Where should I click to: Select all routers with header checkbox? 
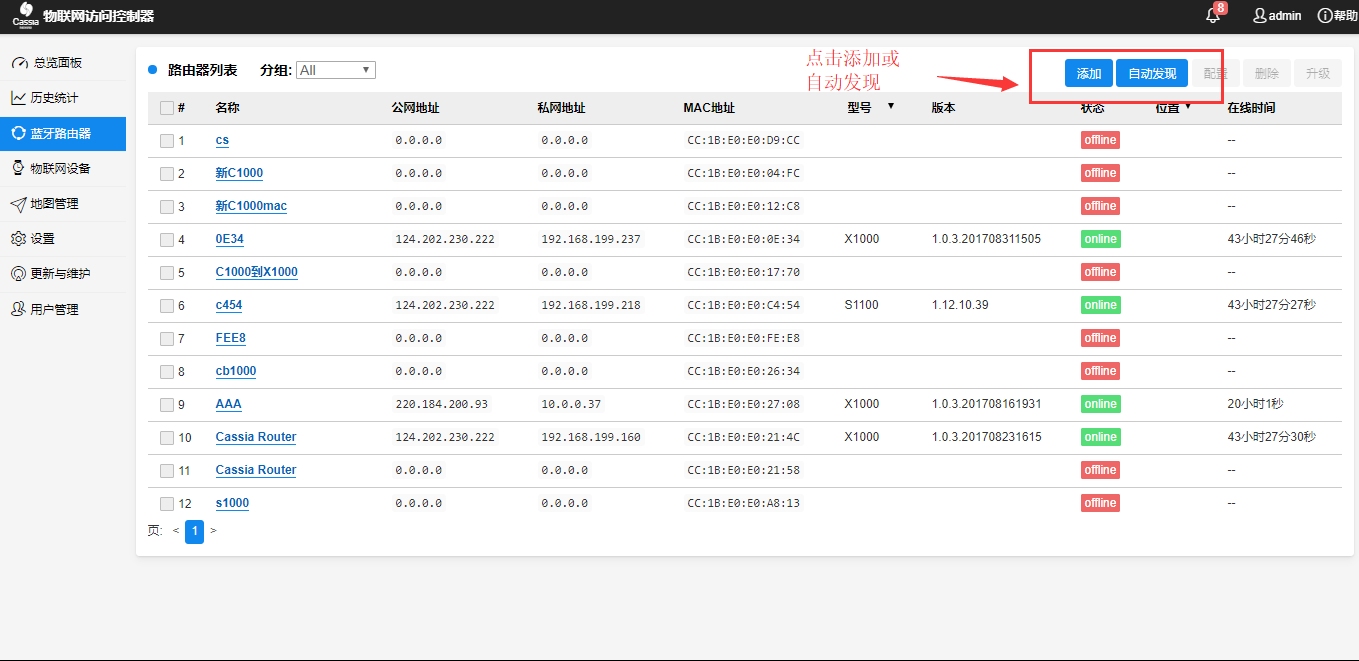[167, 108]
